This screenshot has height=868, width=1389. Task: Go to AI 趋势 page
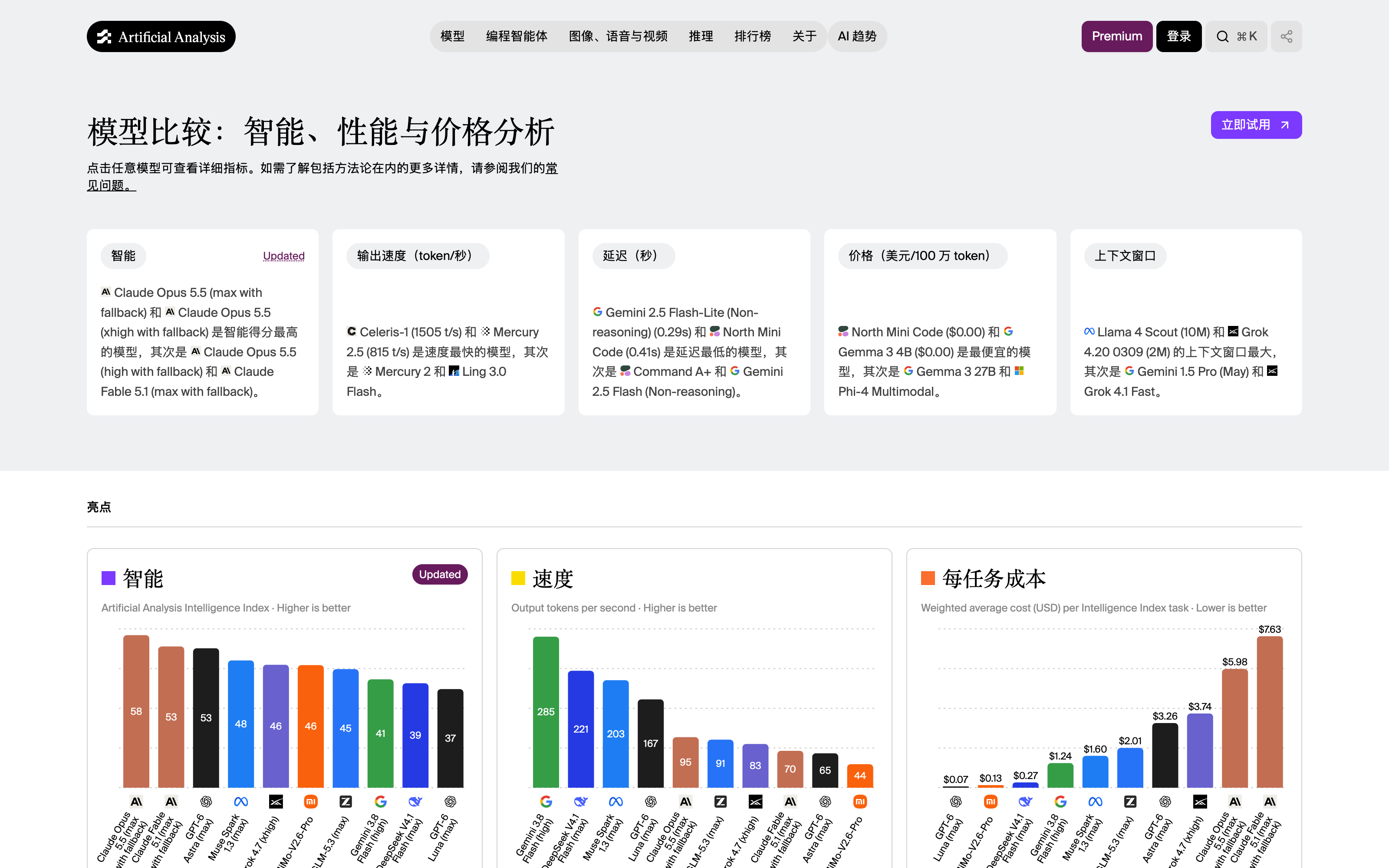click(x=857, y=36)
